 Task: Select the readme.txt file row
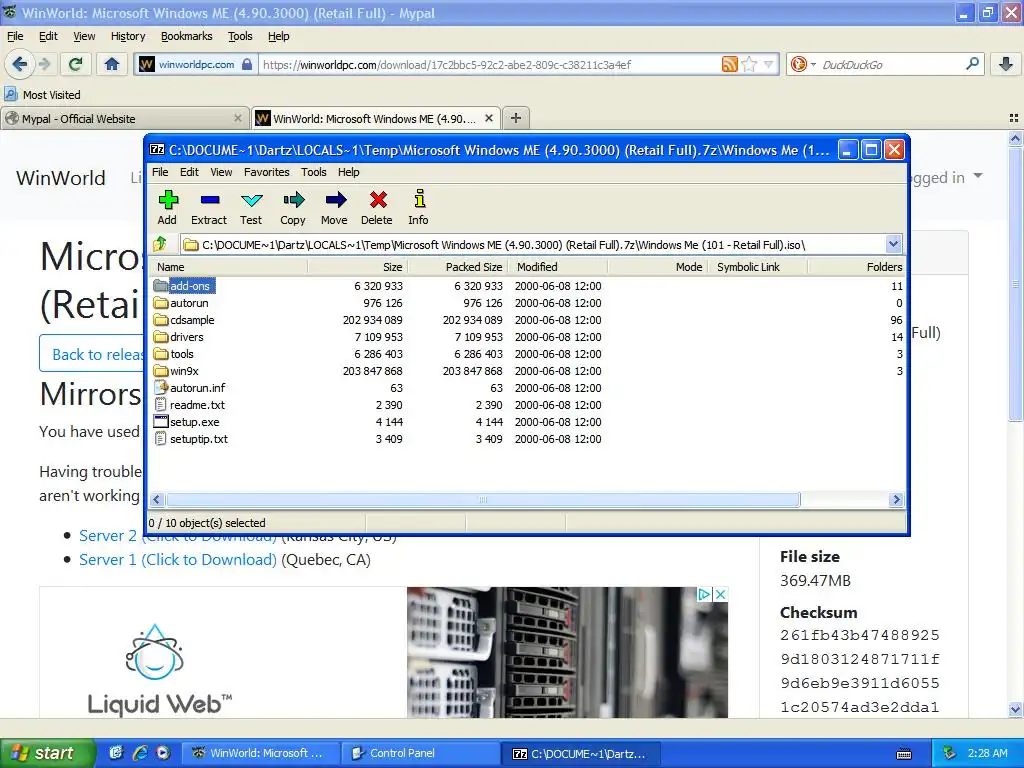click(x=526, y=405)
